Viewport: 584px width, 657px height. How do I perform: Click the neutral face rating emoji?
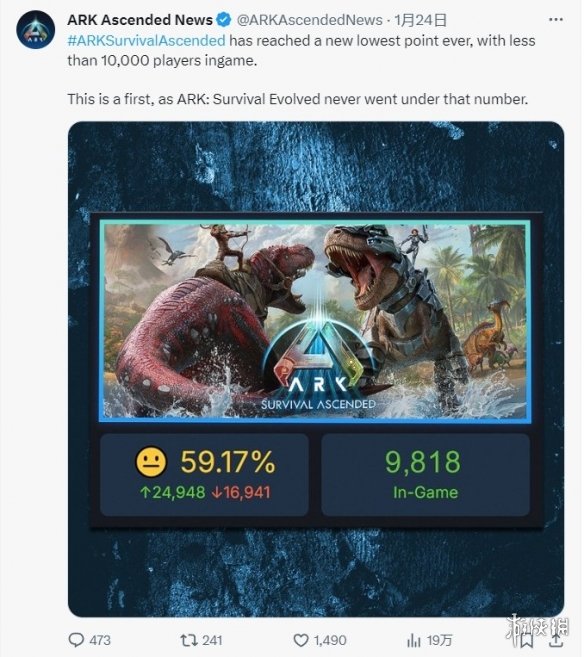151,462
